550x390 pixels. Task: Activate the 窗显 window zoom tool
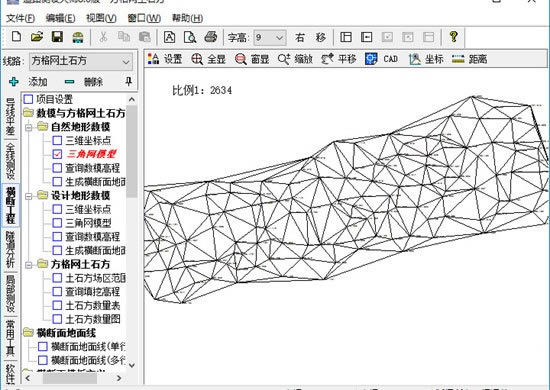click(252, 59)
